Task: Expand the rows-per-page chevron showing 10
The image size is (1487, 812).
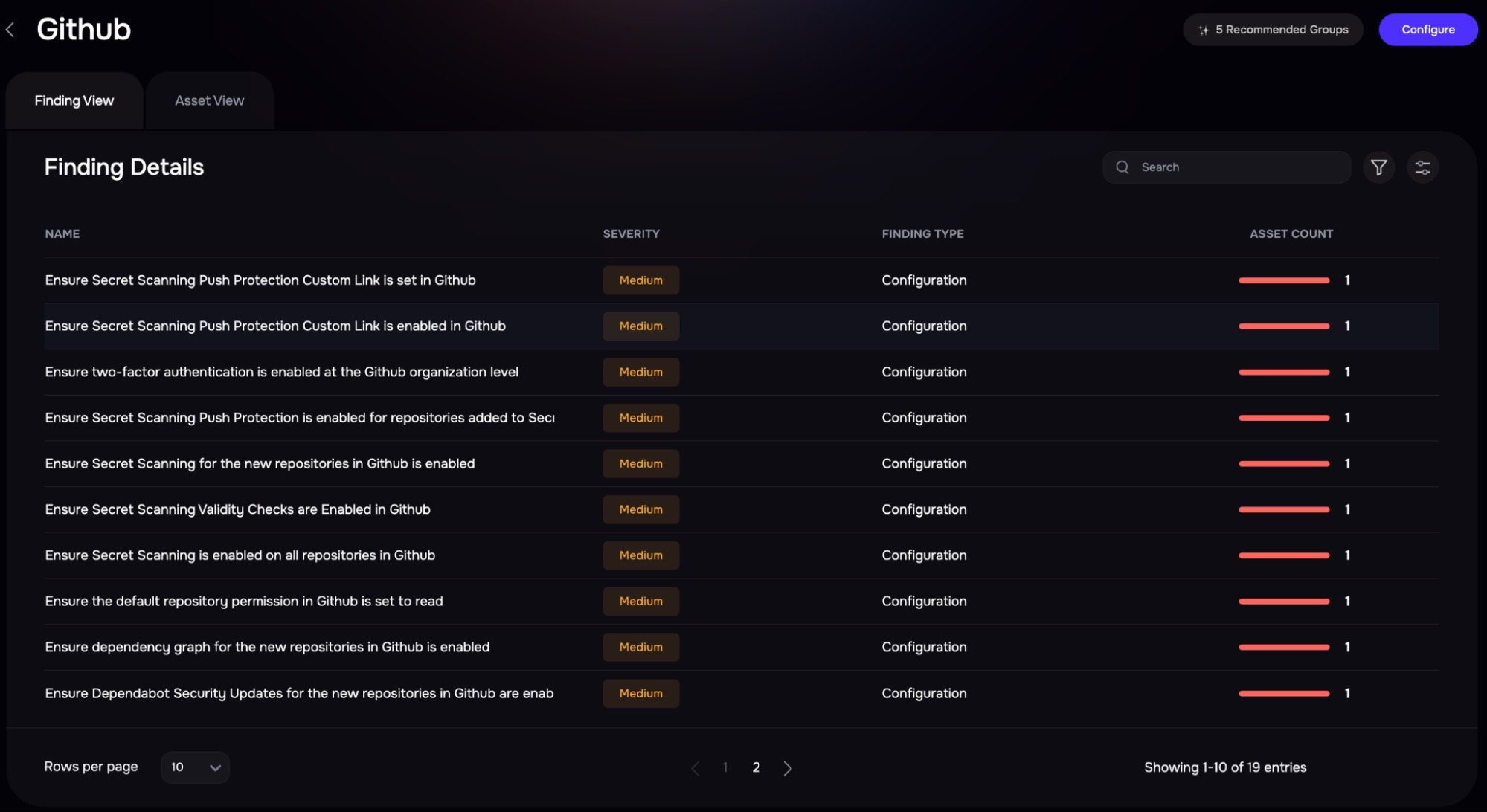Action: tap(214, 767)
